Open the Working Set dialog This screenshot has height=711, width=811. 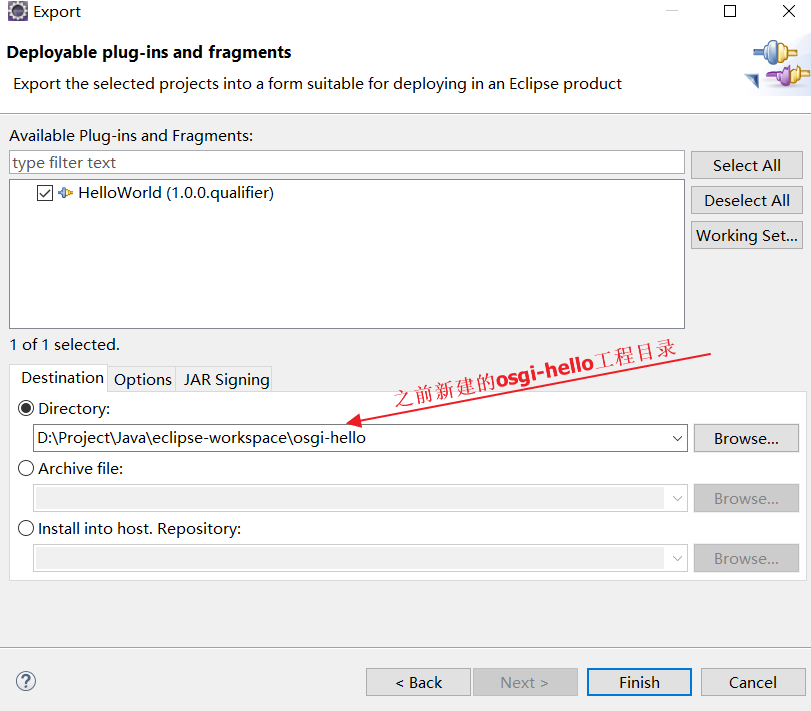[x=747, y=235]
